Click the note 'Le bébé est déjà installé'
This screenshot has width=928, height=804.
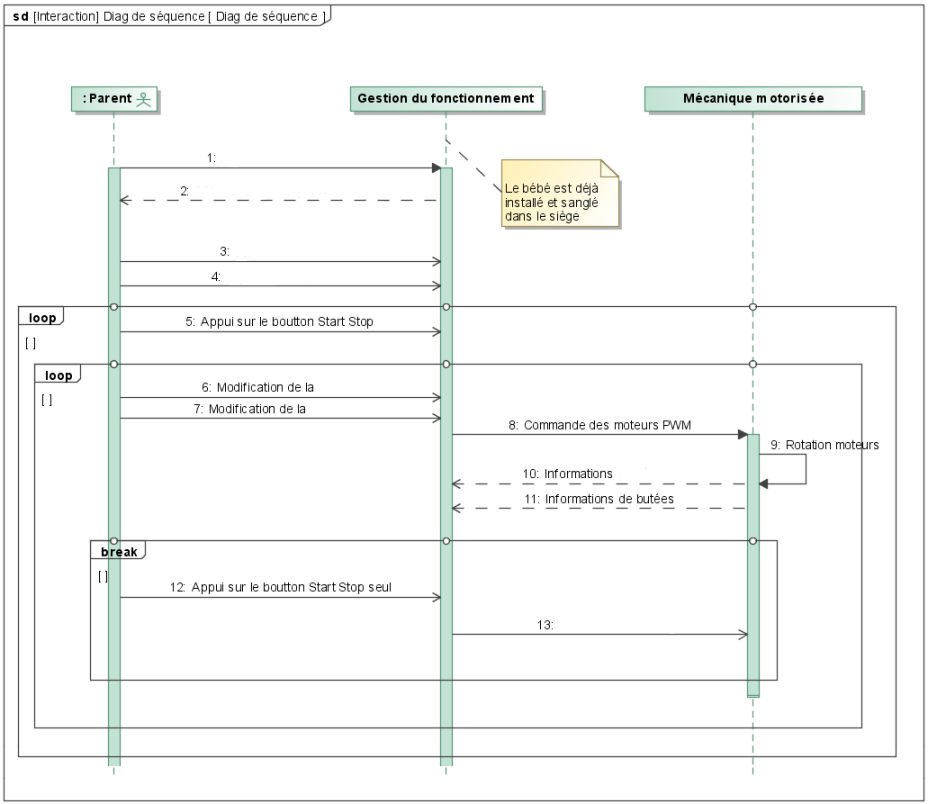(x=559, y=193)
